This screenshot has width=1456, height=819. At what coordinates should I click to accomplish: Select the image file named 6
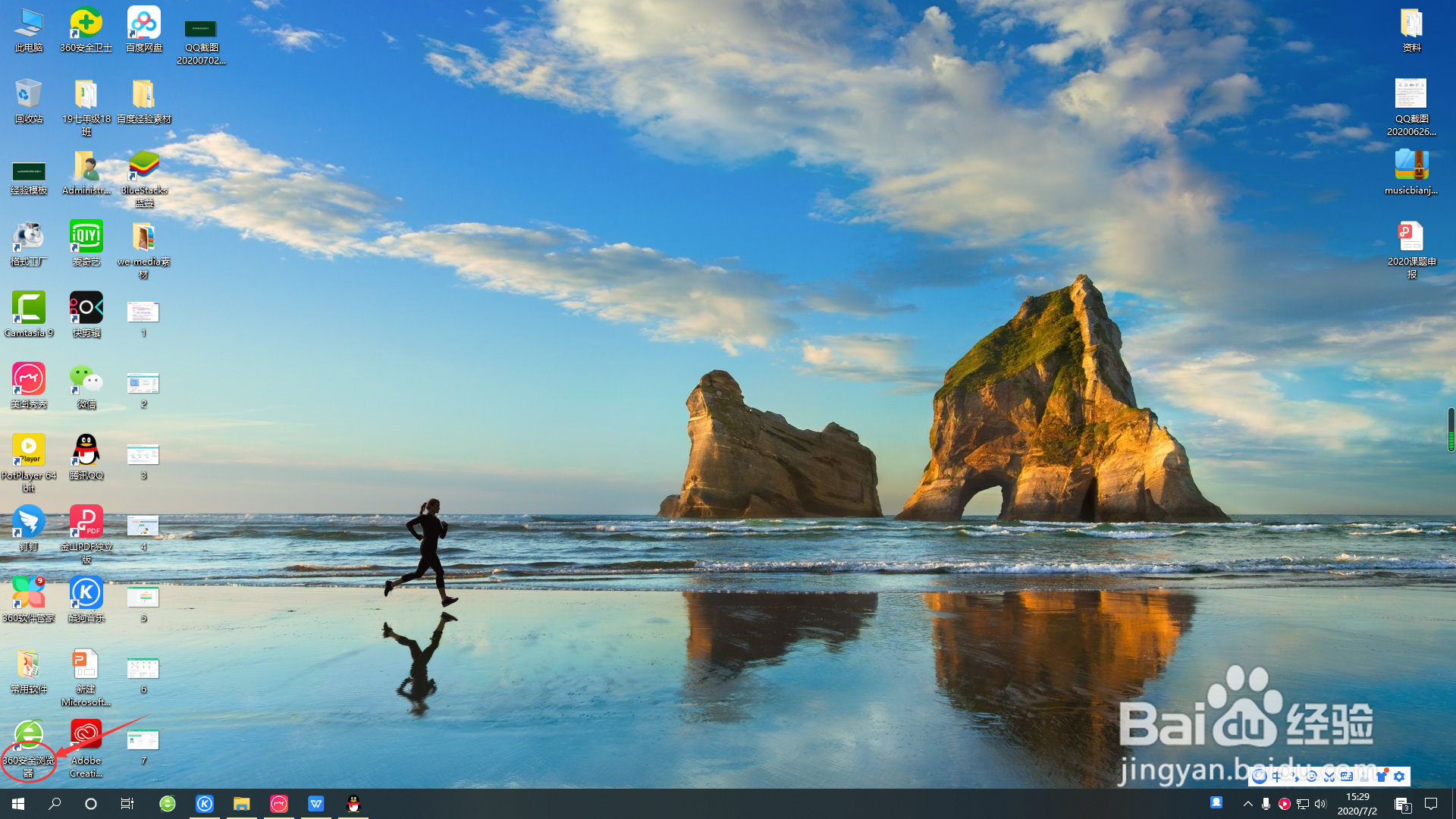point(143,676)
